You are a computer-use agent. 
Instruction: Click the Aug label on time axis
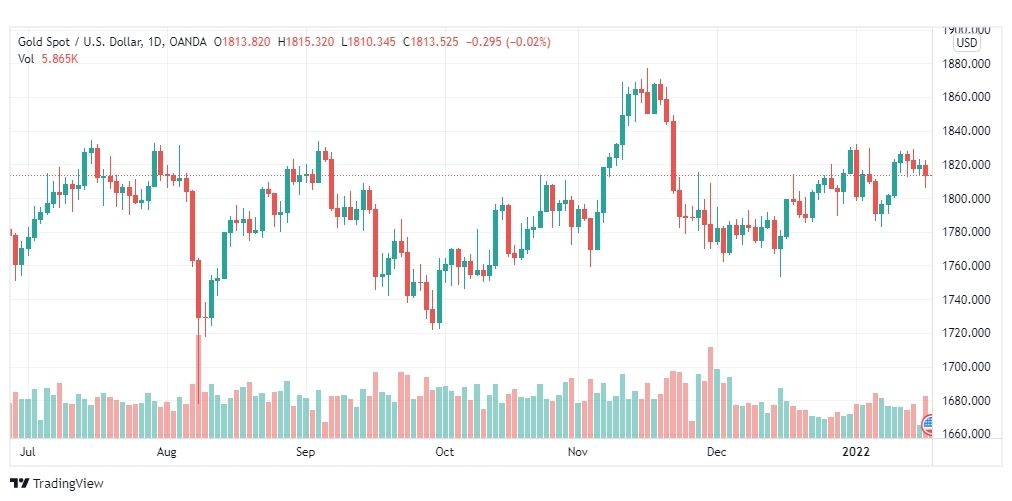[x=167, y=452]
